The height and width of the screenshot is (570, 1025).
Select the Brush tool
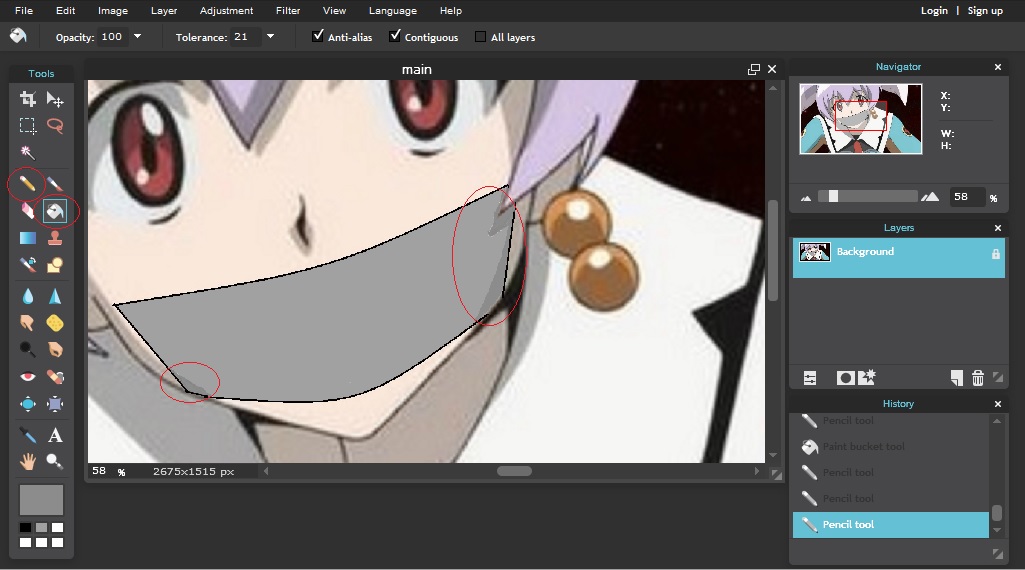[55, 184]
